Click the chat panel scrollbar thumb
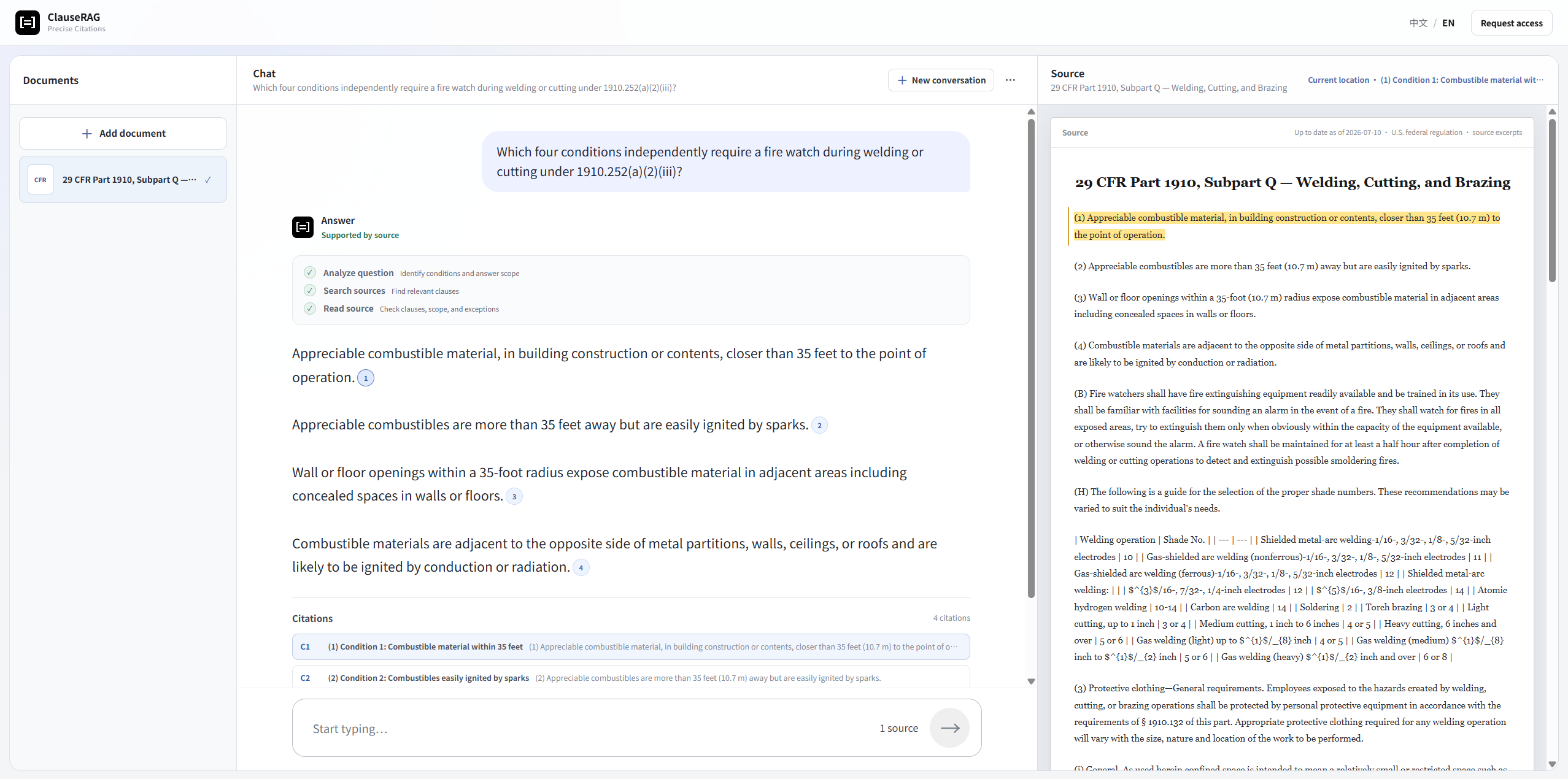Screen dimensions: 1568x779 (x=1031, y=358)
